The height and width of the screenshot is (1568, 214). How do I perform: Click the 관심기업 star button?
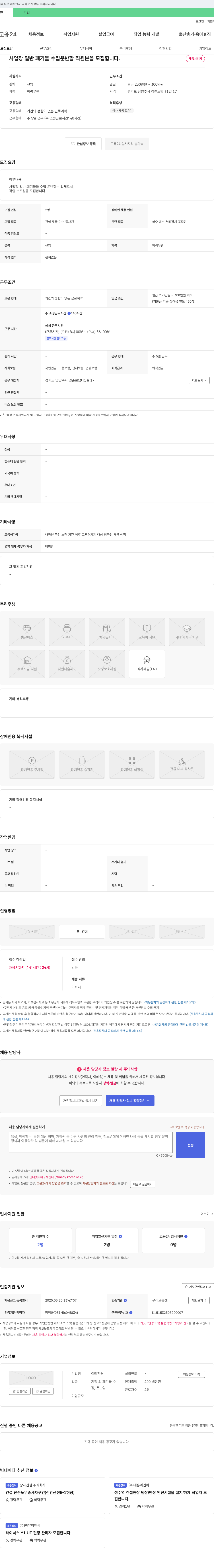point(20,1391)
